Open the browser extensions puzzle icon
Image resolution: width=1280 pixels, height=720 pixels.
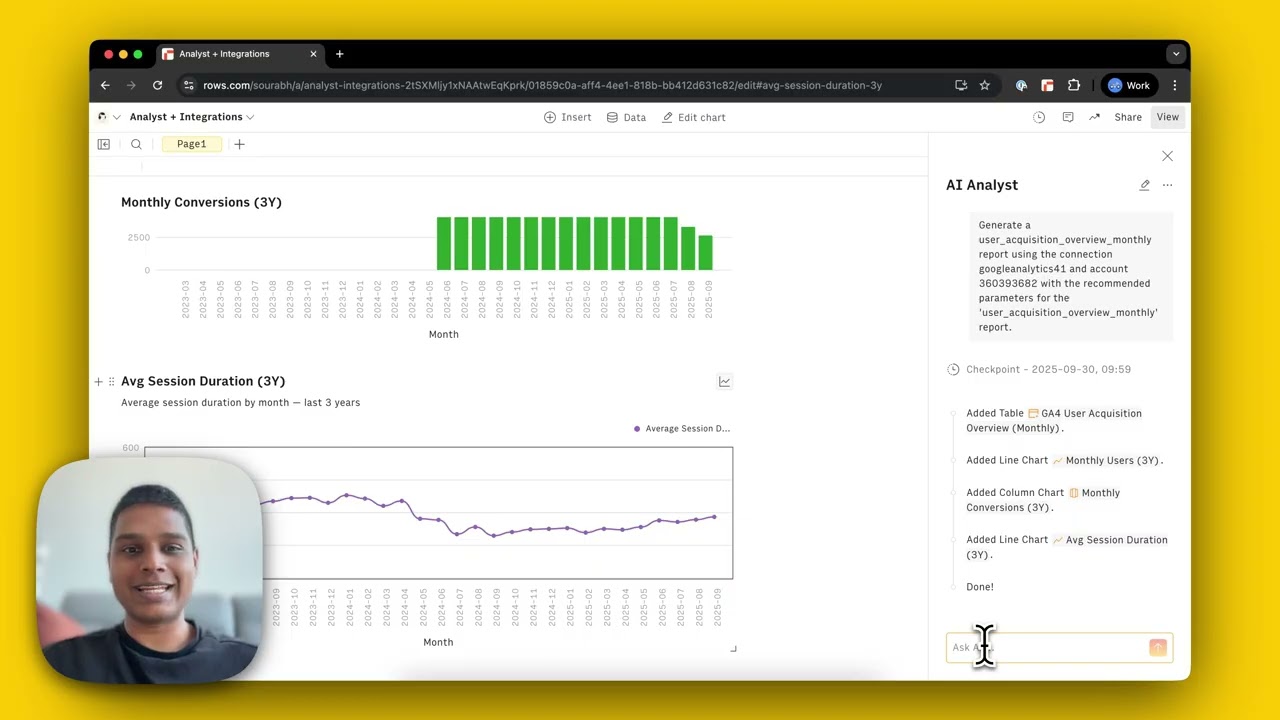coord(1074,85)
